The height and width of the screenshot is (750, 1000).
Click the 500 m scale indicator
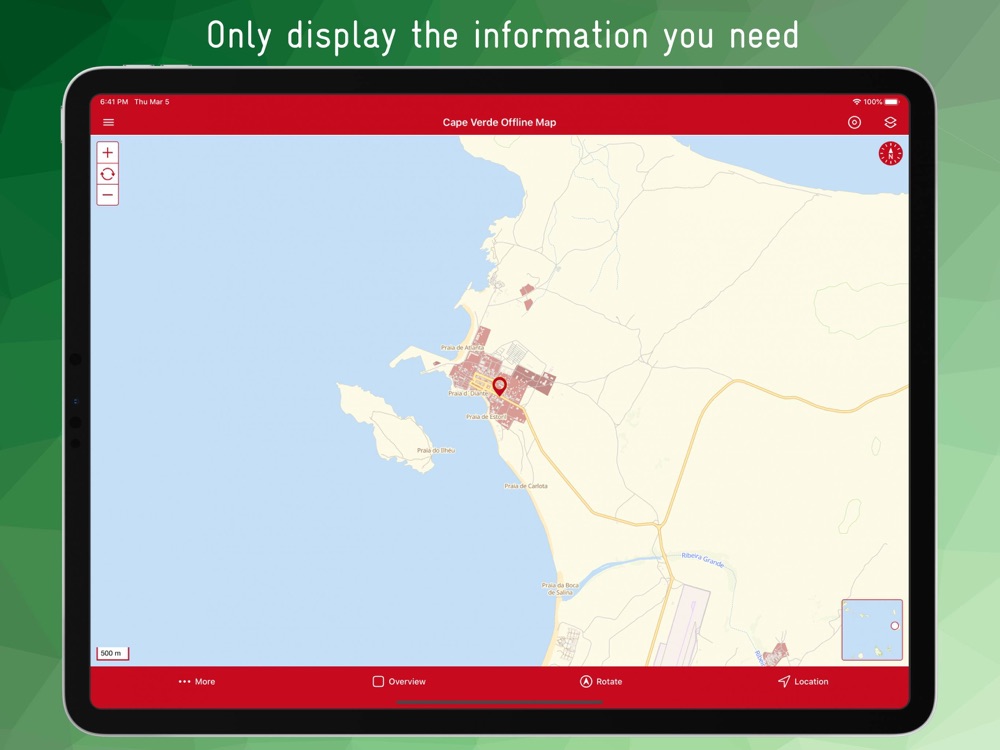click(x=112, y=653)
